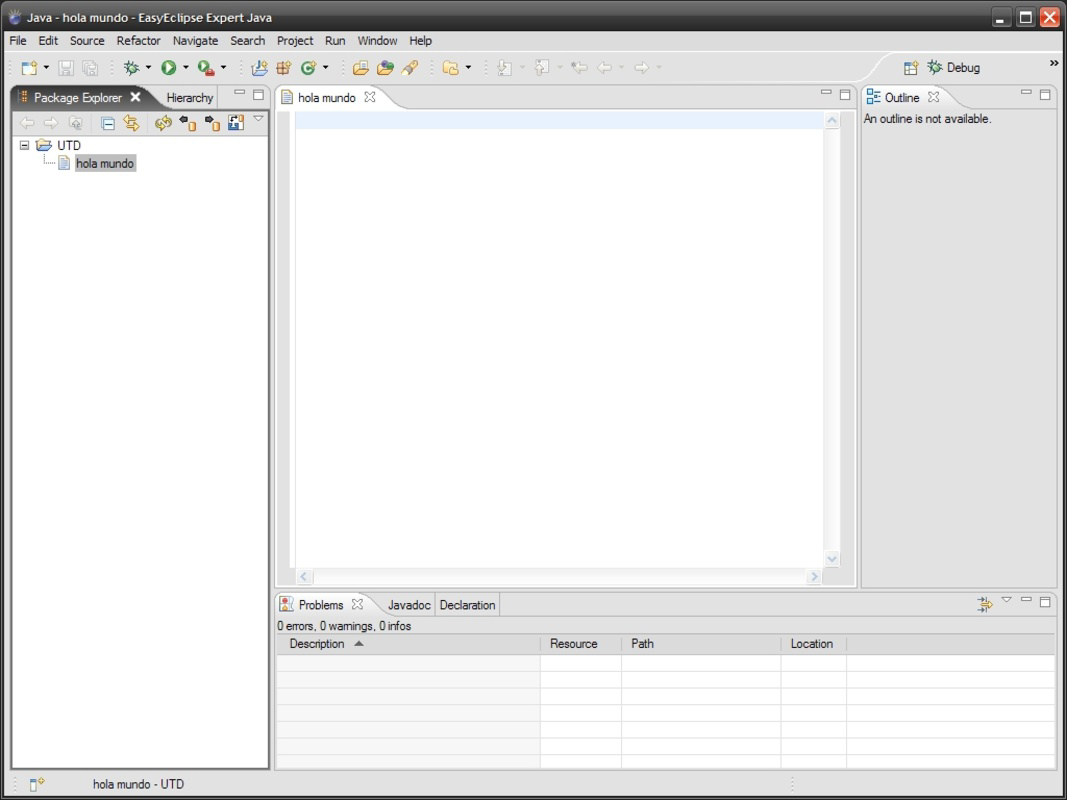Screen dimensions: 1067x800
Task: Collapse All in Package Explorer
Action: 106,122
